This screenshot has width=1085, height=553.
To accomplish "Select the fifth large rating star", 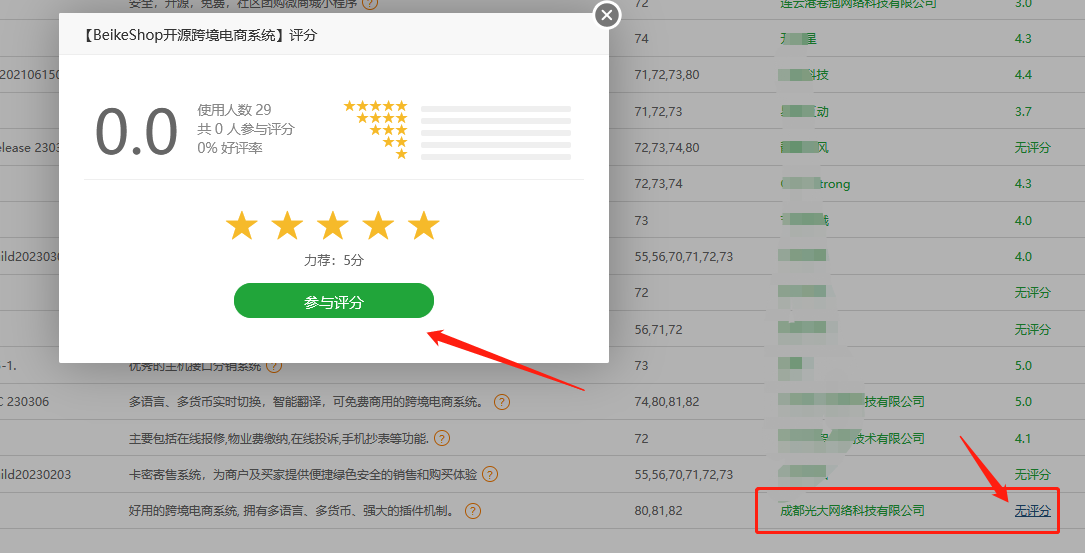I will click(x=423, y=226).
